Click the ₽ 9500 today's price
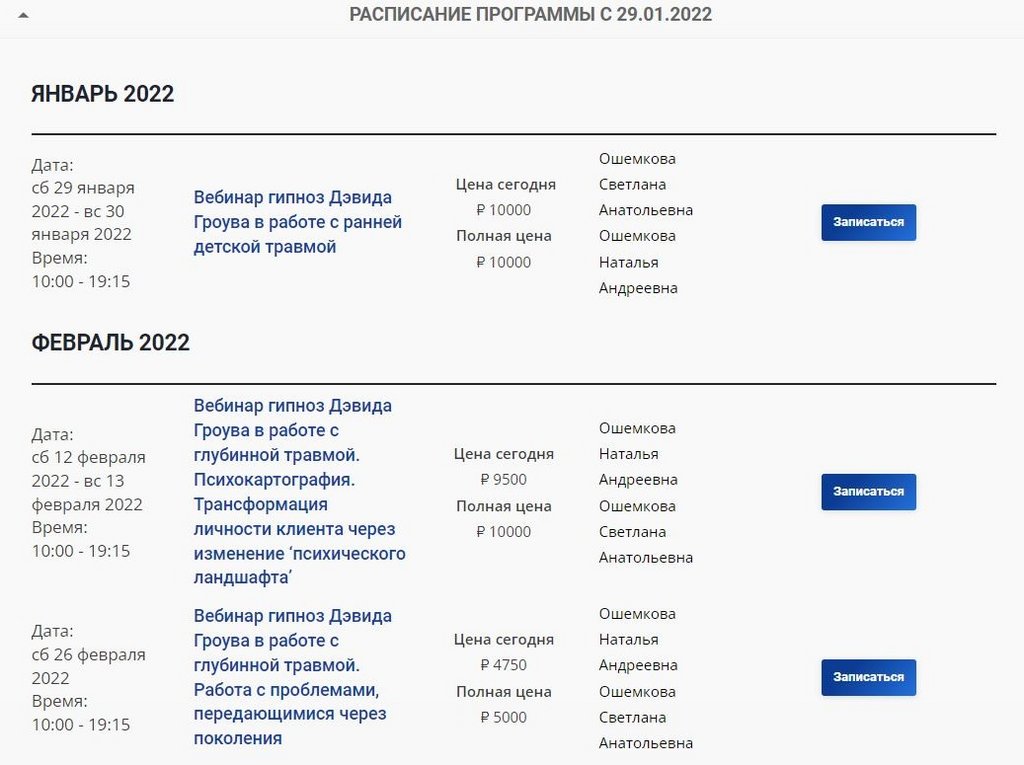1024x765 pixels. 503,480
